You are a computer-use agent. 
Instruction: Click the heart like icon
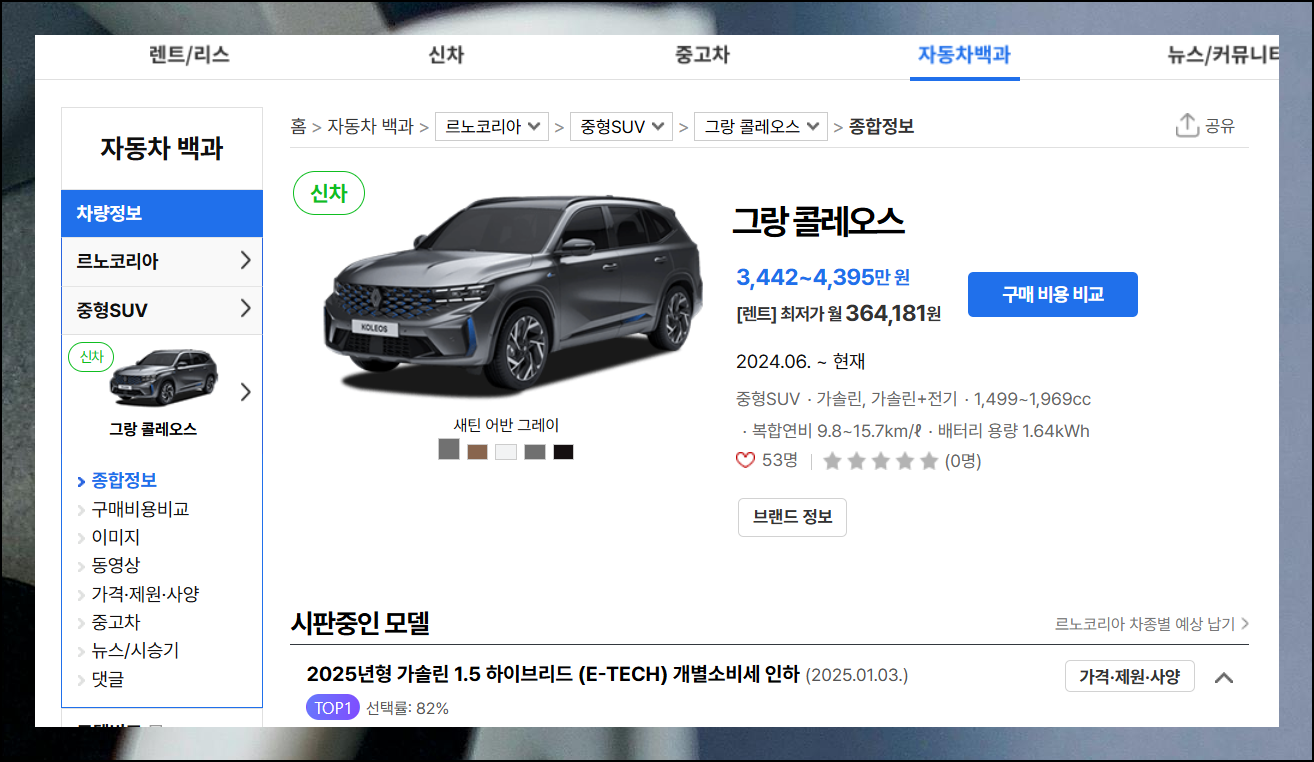click(x=745, y=460)
